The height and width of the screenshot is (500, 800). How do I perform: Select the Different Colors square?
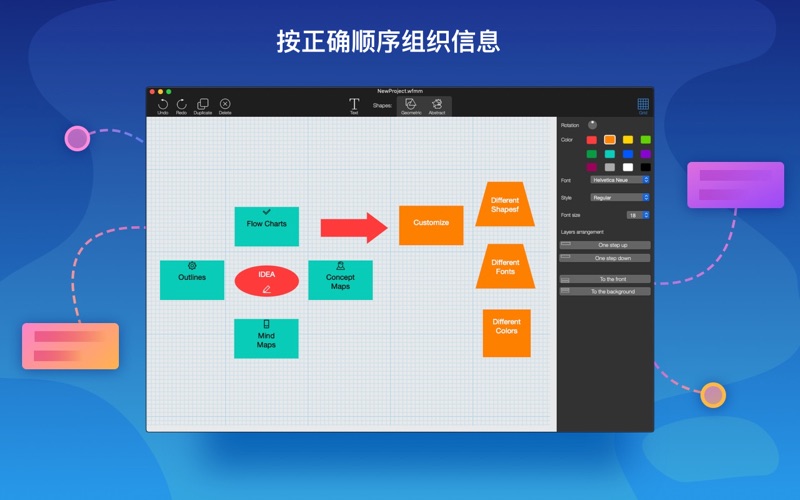pyautogui.click(x=507, y=333)
